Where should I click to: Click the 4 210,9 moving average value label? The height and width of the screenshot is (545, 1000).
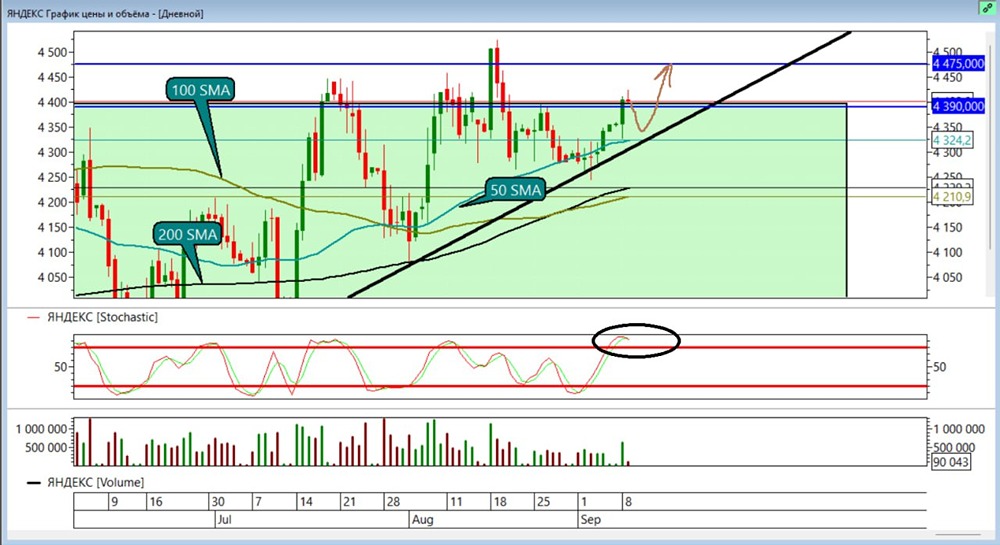point(952,197)
